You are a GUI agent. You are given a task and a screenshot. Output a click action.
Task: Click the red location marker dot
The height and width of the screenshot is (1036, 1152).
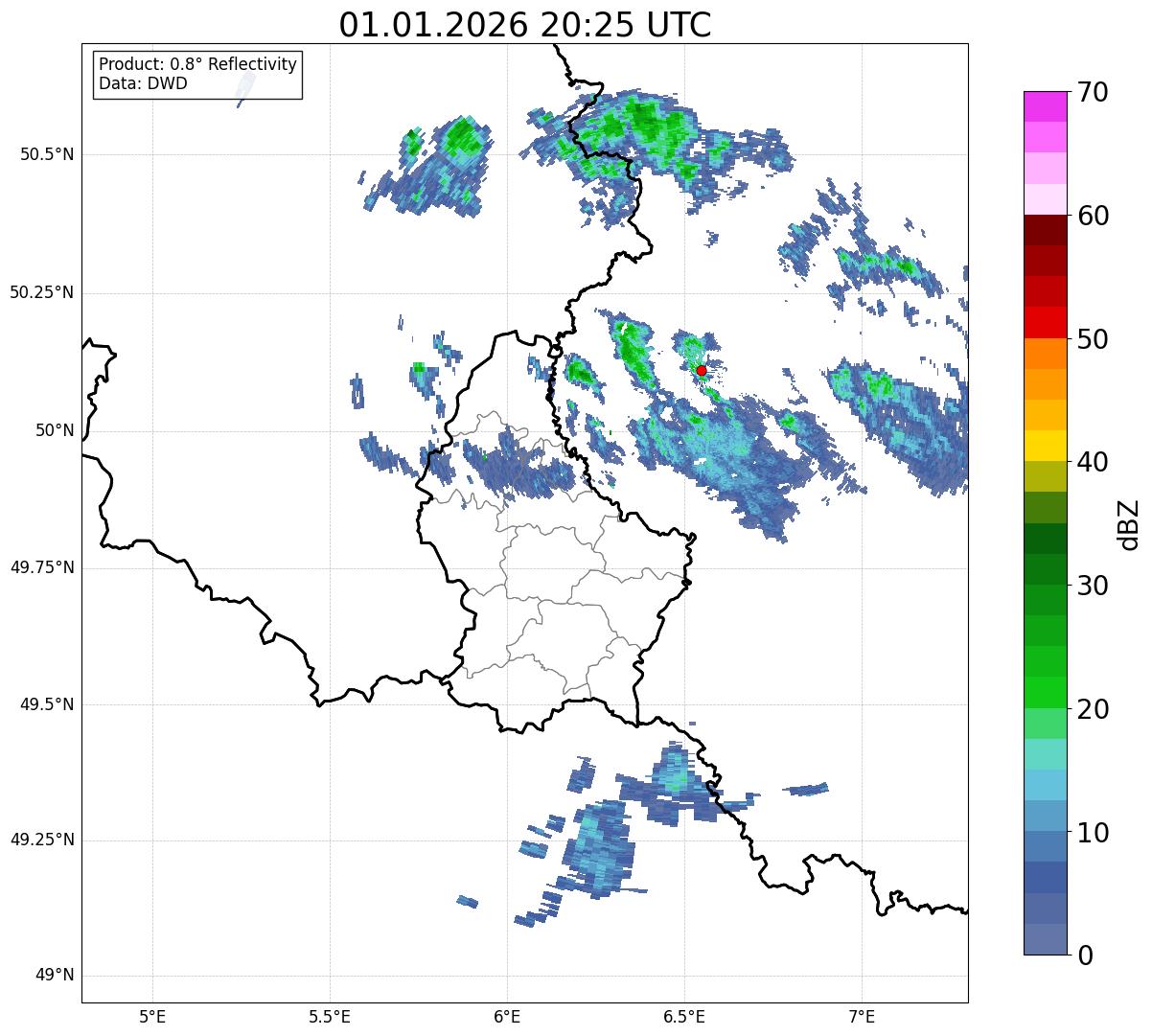tap(702, 370)
